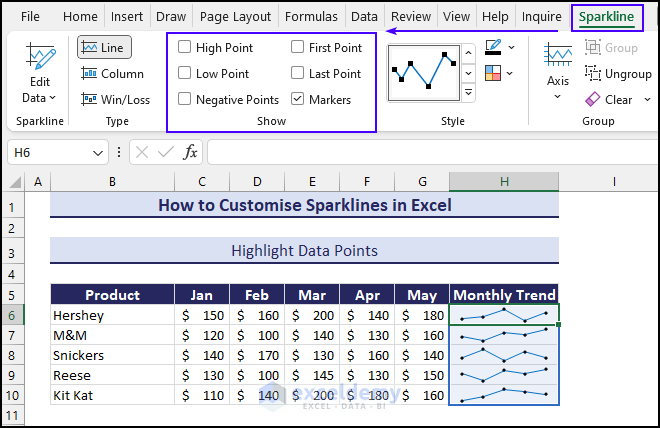Select the Hershey product cell
This screenshot has height=428, width=660.
(x=112, y=315)
